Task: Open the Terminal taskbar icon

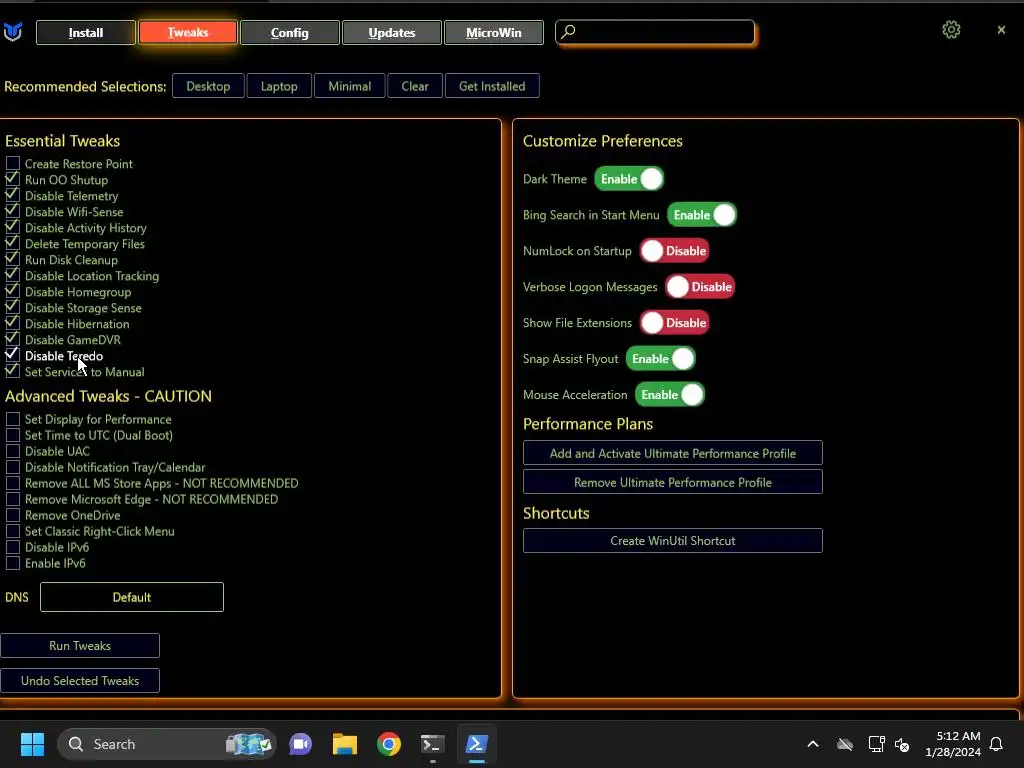Action: click(432, 744)
